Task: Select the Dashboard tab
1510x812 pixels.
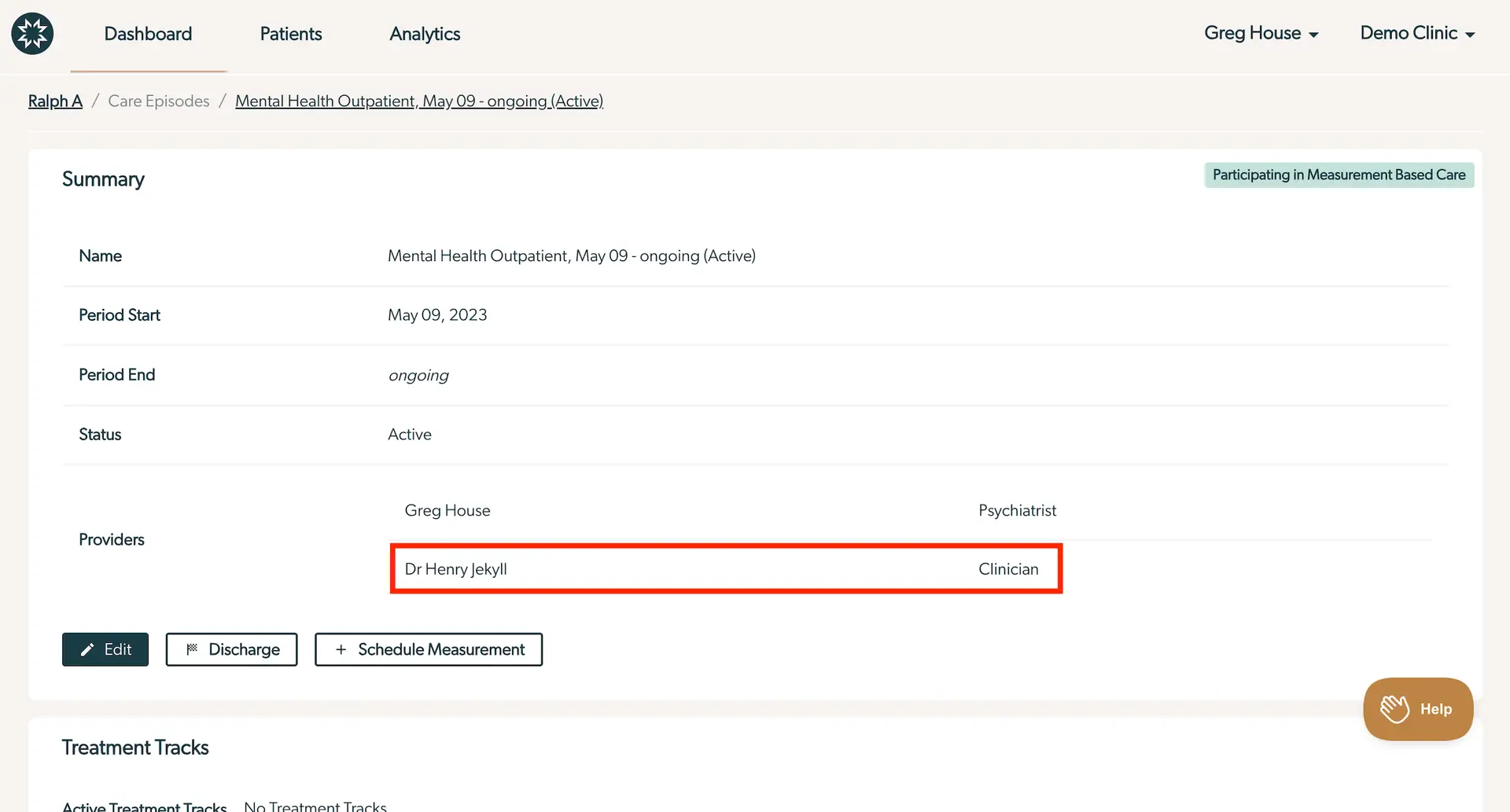Action: (x=148, y=34)
